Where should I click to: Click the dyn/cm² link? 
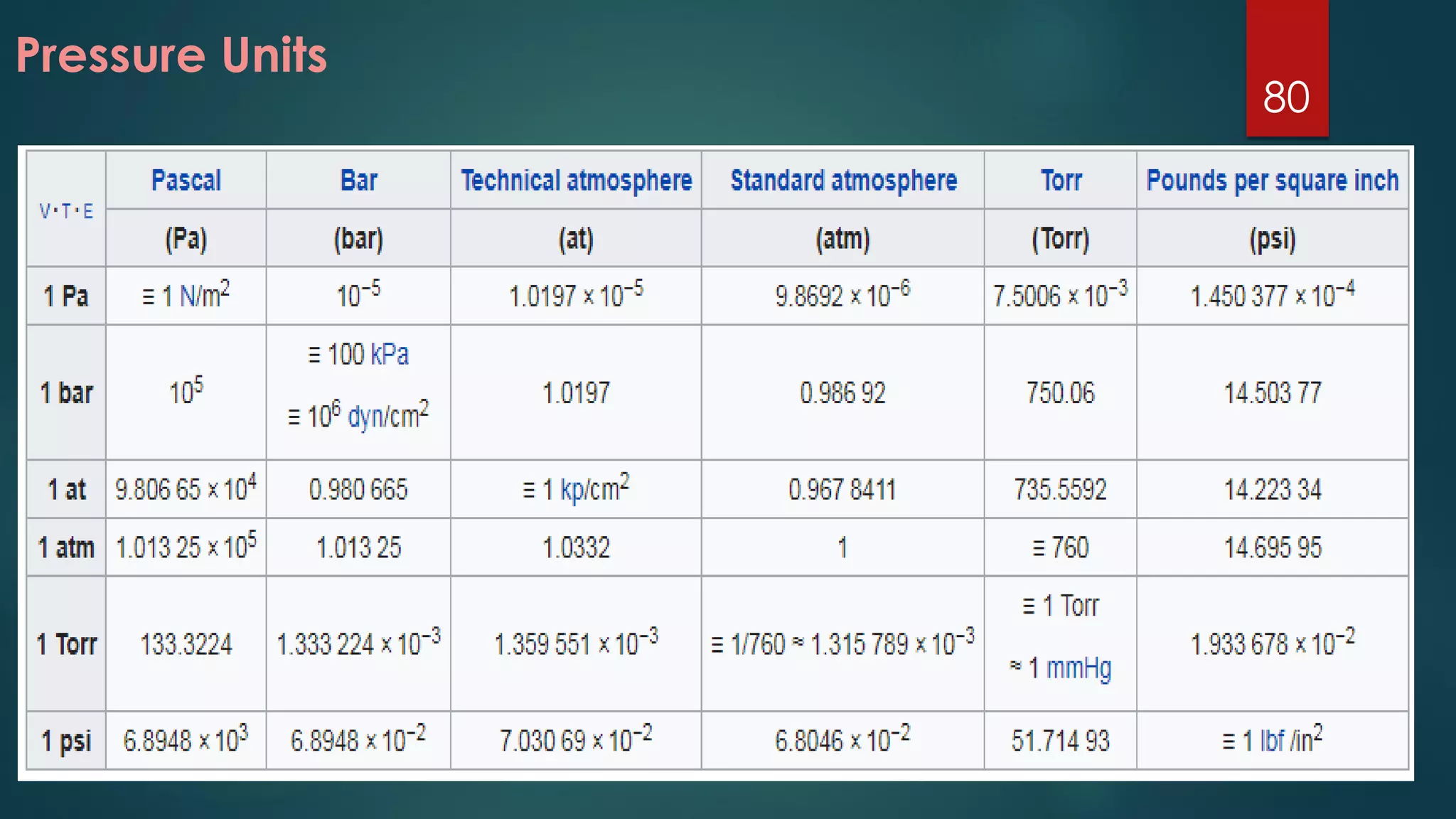coord(388,414)
